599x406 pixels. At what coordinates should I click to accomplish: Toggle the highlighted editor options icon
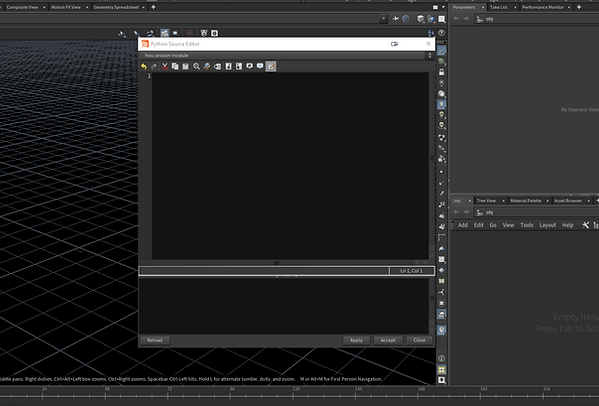(271, 66)
